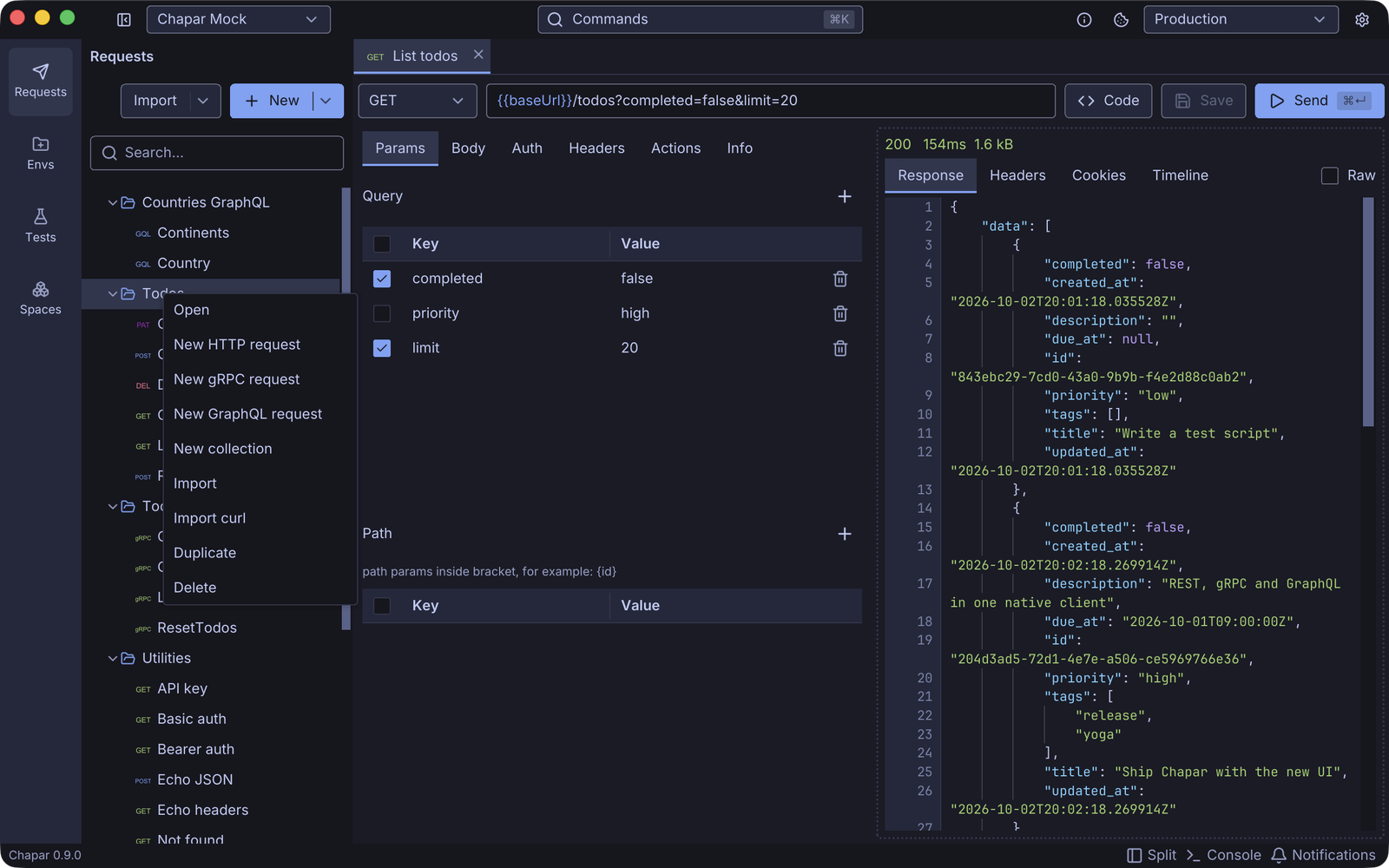Open the Import button's dropdown arrow

click(203, 101)
